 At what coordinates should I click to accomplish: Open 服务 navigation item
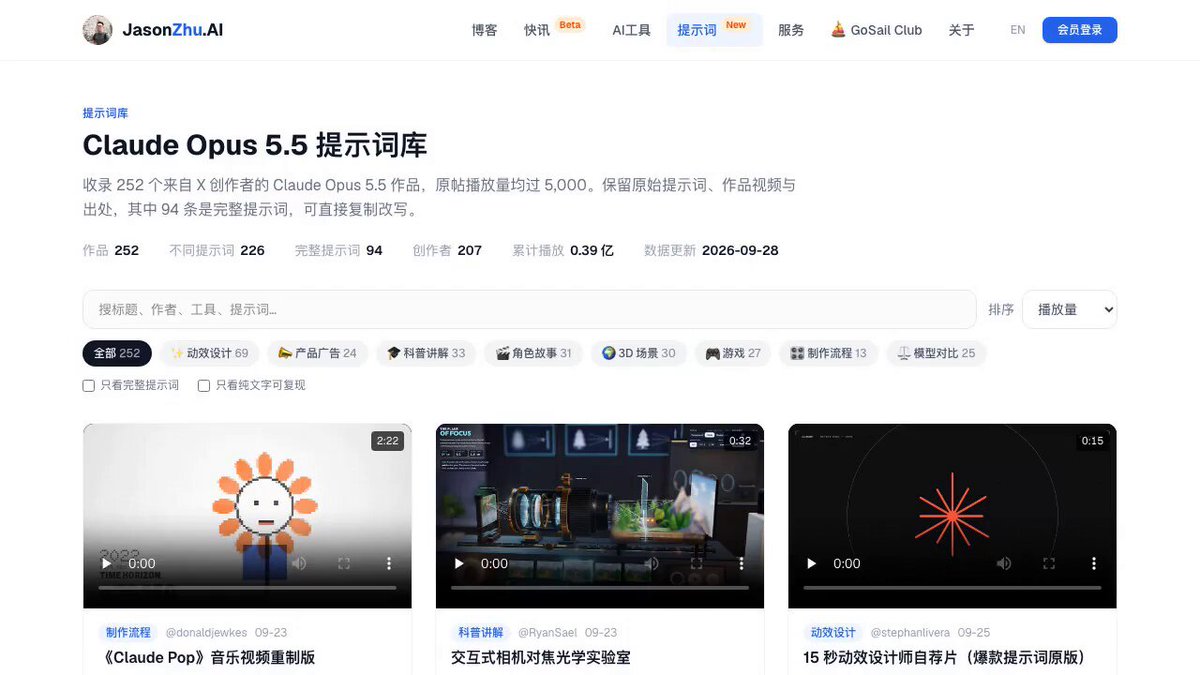coord(791,30)
